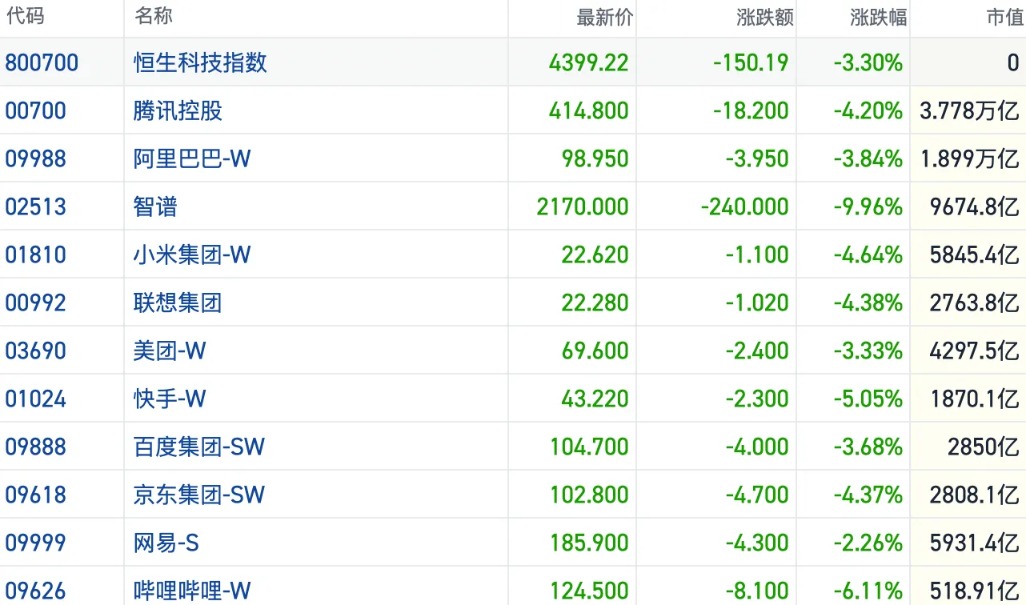1026x605 pixels.
Task: Click latest price 185.900
Action: [x=589, y=543]
